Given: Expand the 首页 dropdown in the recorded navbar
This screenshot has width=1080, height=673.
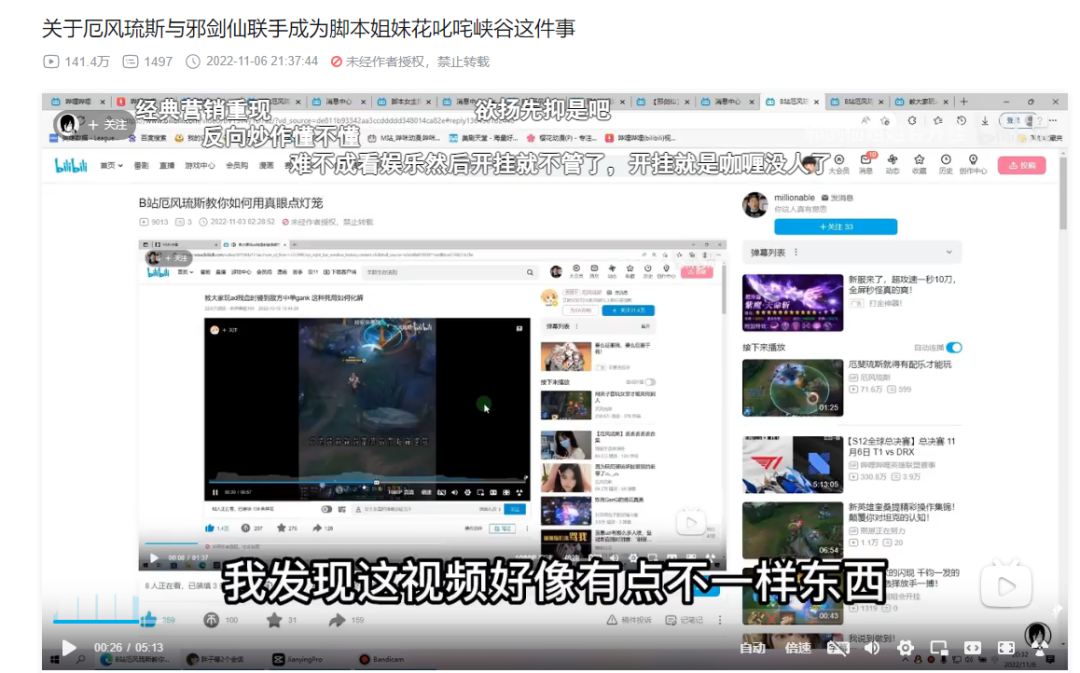Looking at the screenshot, I should click(112, 165).
